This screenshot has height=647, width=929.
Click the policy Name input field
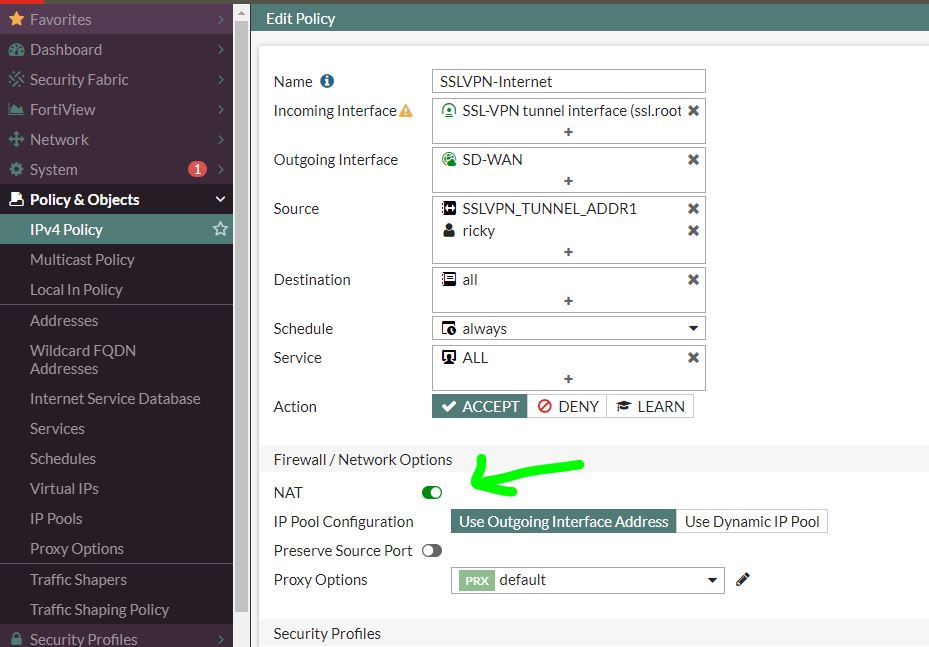pos(569,81)
